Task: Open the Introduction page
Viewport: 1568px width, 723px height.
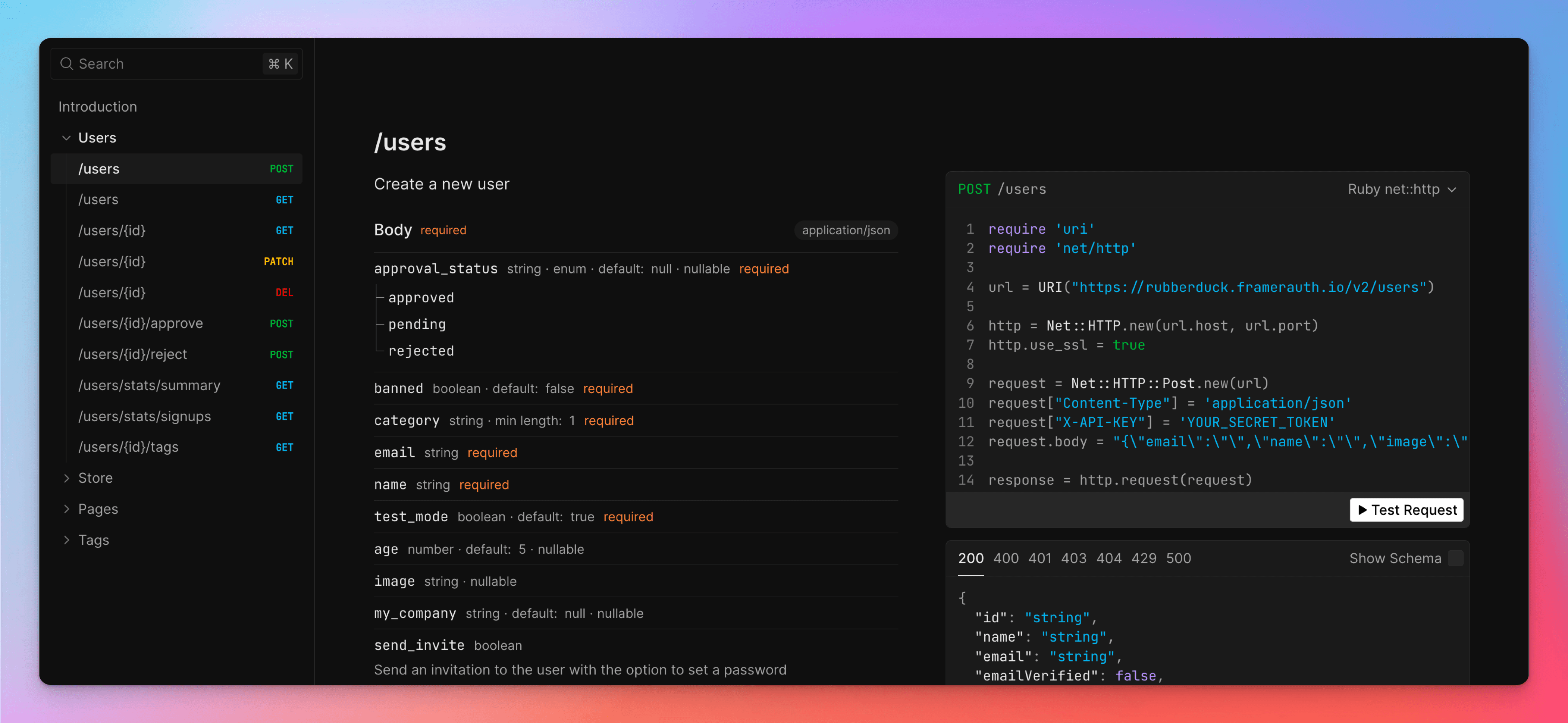Action: coord(97,106)
